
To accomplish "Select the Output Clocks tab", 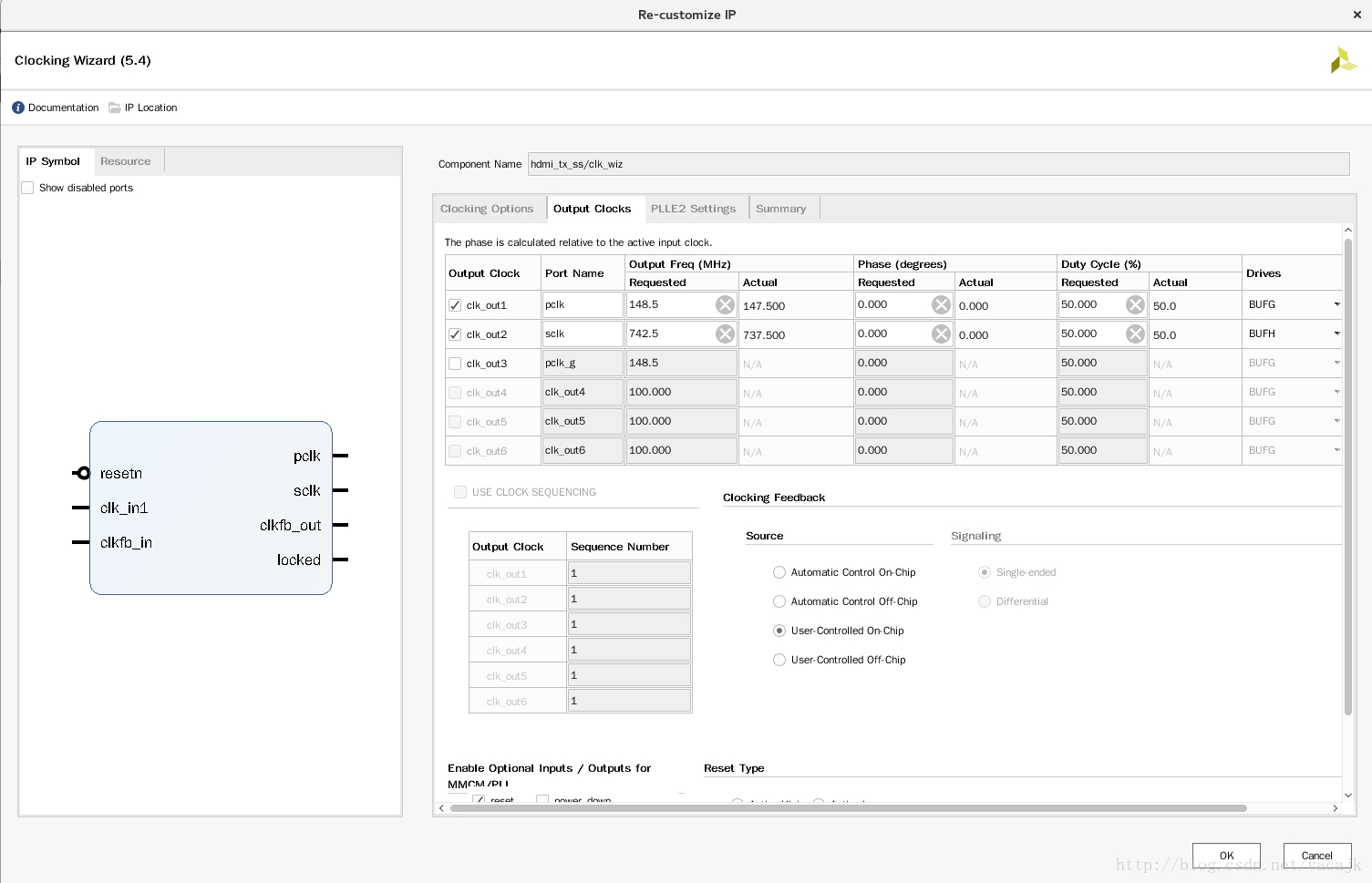I will pyautogui.click(x=593, y=209).
